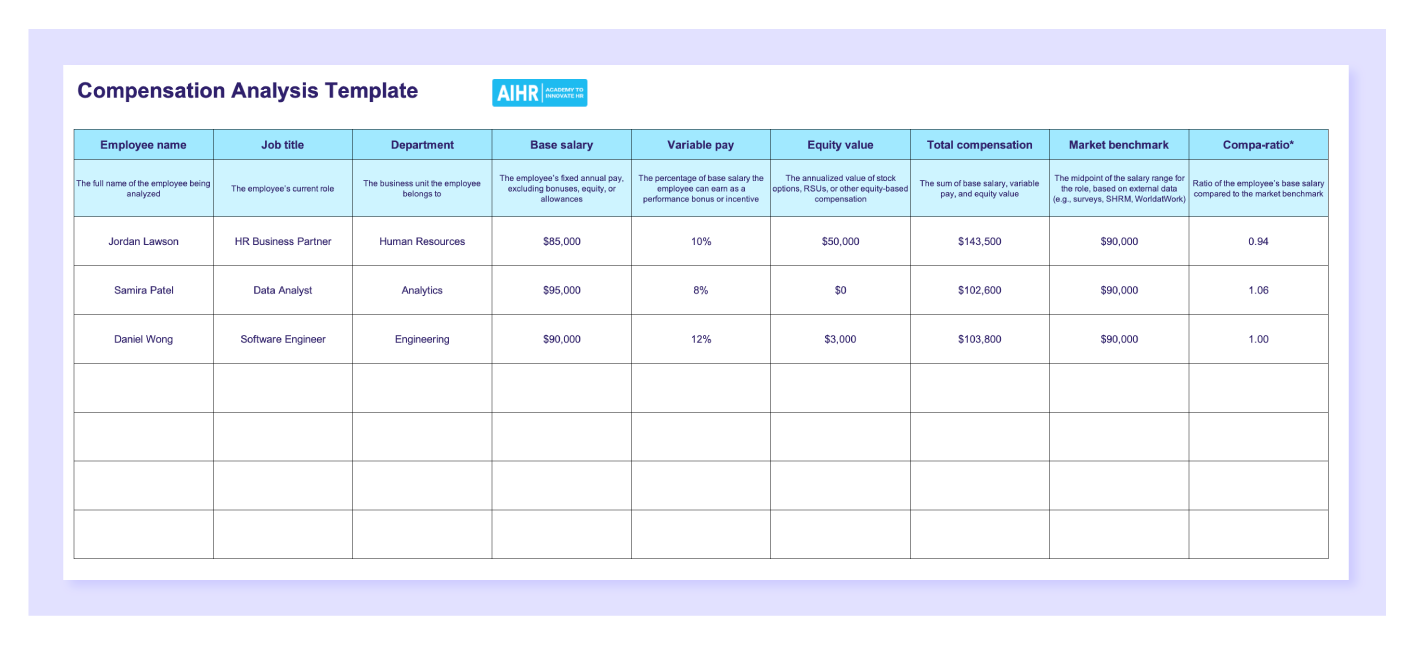Image resolution: width=1416 pixels, height=655 pixels.
Task: Select the Compa-ratio column header
Action: point(1258,144)
